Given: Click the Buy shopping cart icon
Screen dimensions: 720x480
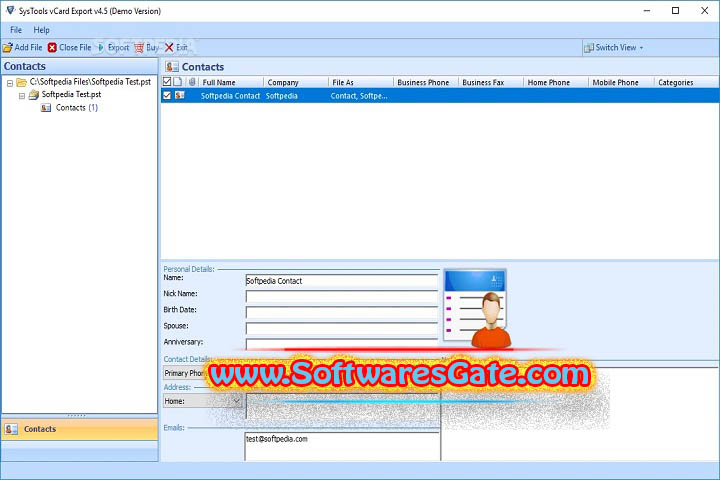Looking at the screenshot, I should pyautogui.click(x=139, y=47).
